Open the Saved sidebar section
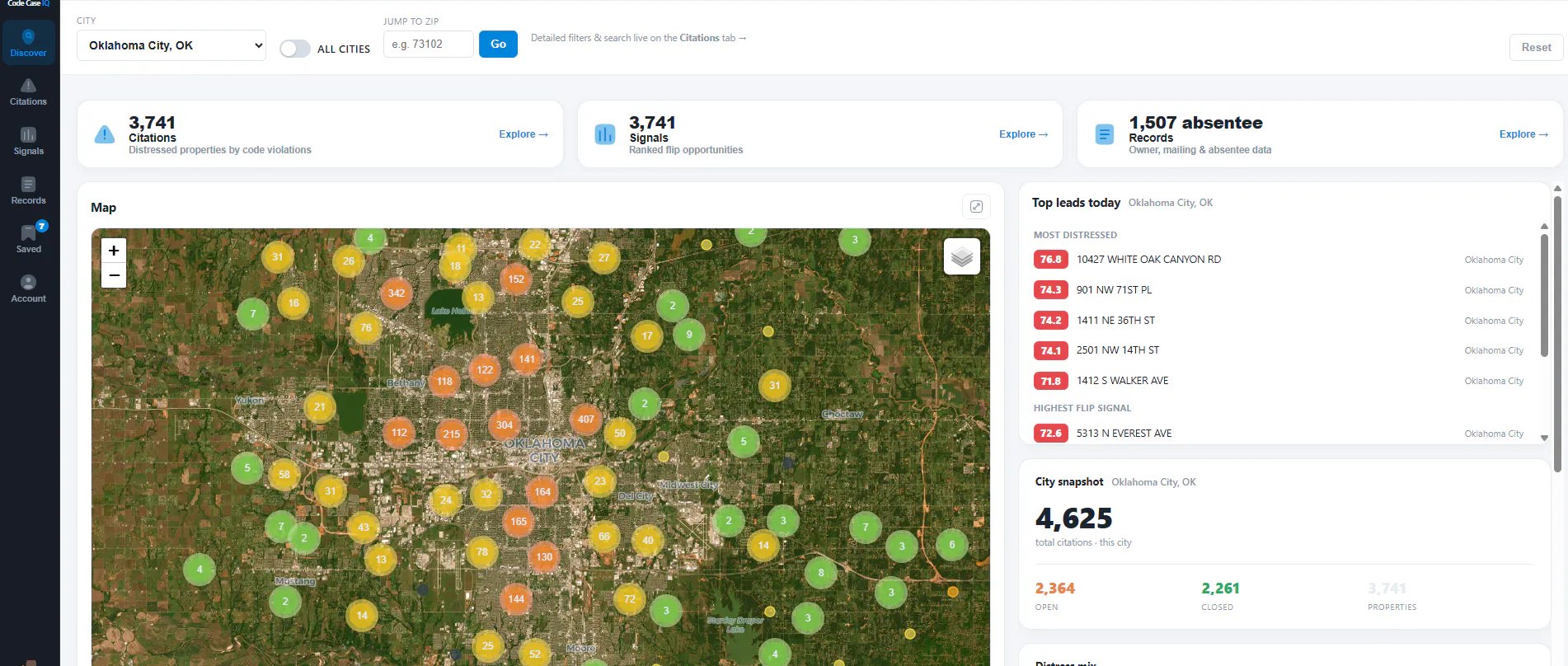The height and width of the screenshot is (666, 1568). (x=29, y=239)
